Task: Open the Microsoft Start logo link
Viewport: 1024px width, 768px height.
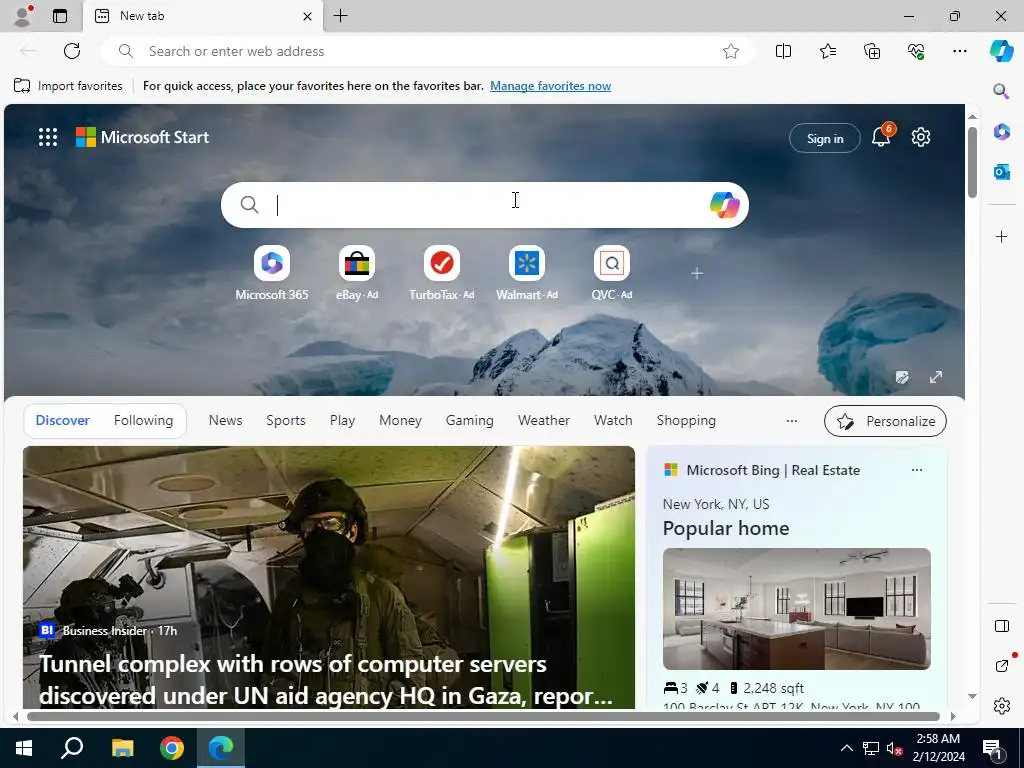Action: pos(142,137)
